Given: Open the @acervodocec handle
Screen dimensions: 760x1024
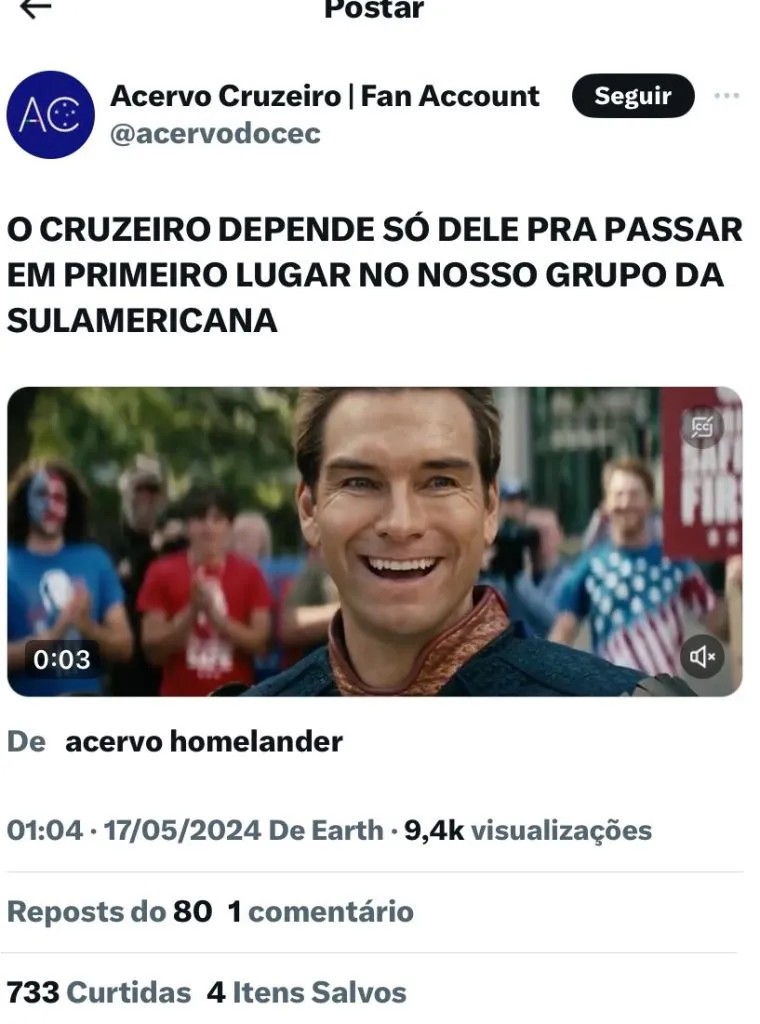Looking at the screenshot, I should [x=215, y=134].
